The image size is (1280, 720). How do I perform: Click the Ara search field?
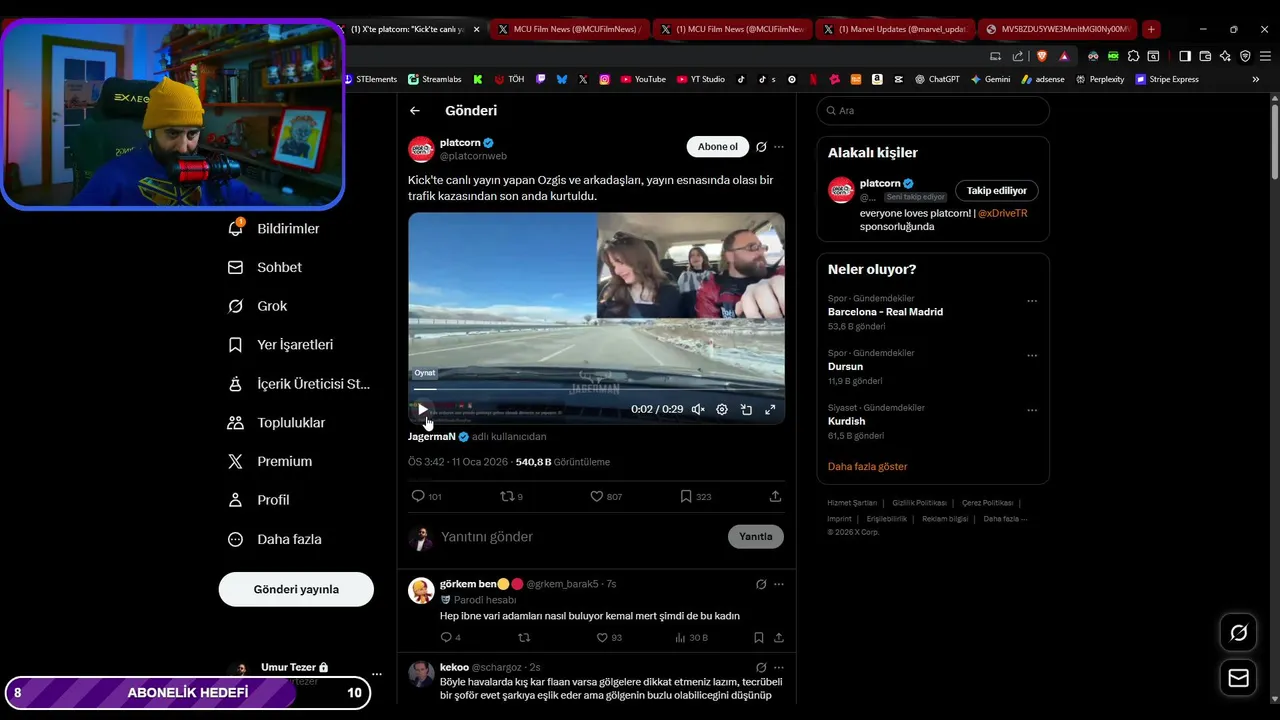pyautogui.click(x=933, y=111)
